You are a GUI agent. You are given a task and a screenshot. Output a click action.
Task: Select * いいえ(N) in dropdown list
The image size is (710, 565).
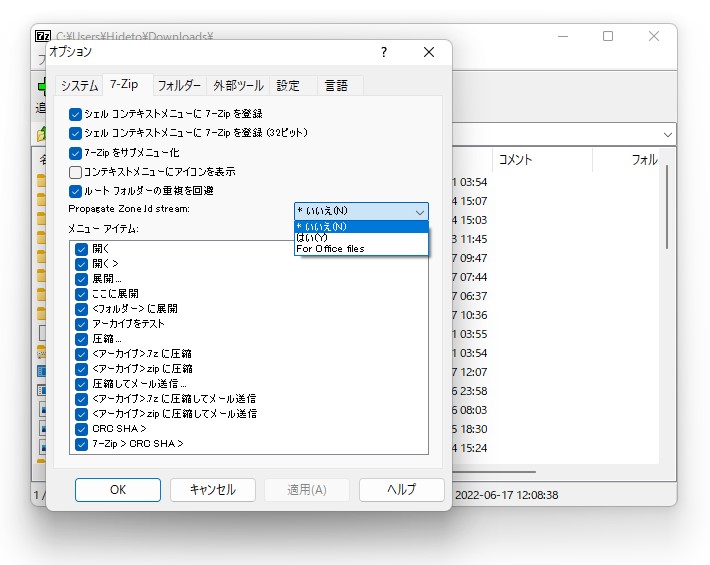[x=361, y=226]
